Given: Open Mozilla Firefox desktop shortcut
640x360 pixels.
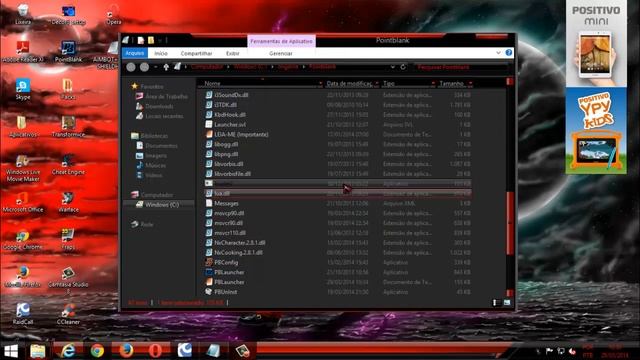Looking at the screenshot, I should click(23, 277).
